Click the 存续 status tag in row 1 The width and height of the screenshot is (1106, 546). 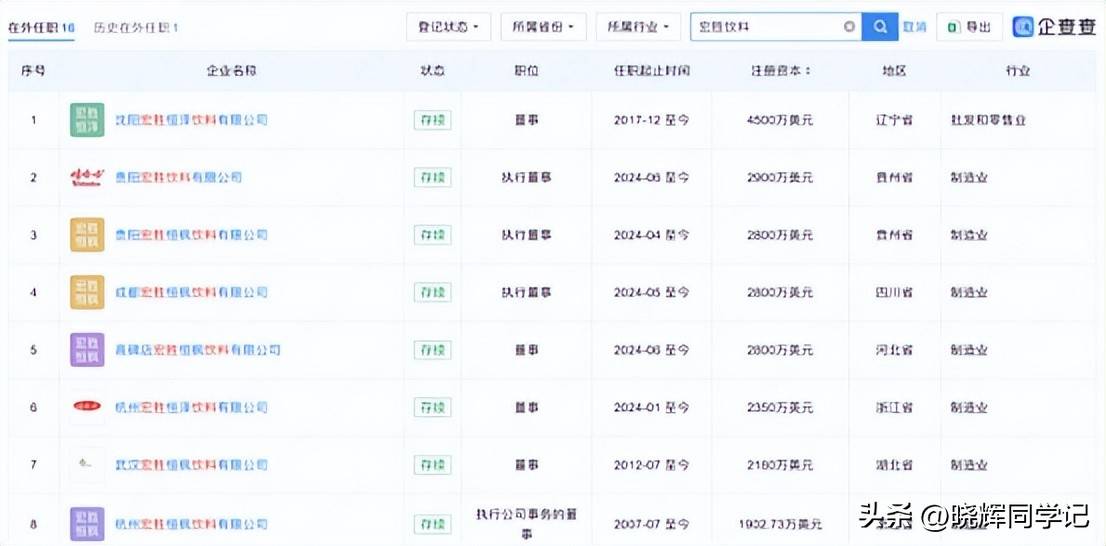(x=432, y=120)
